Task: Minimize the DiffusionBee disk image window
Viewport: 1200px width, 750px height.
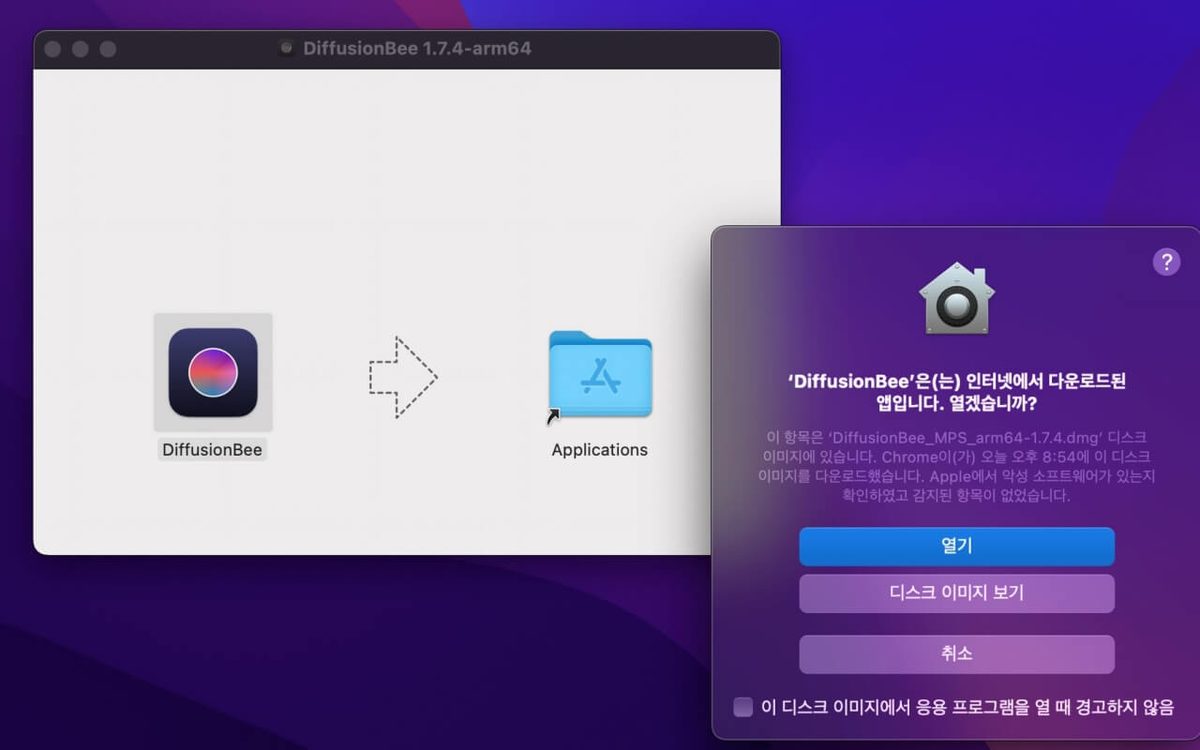Action: 80,49
